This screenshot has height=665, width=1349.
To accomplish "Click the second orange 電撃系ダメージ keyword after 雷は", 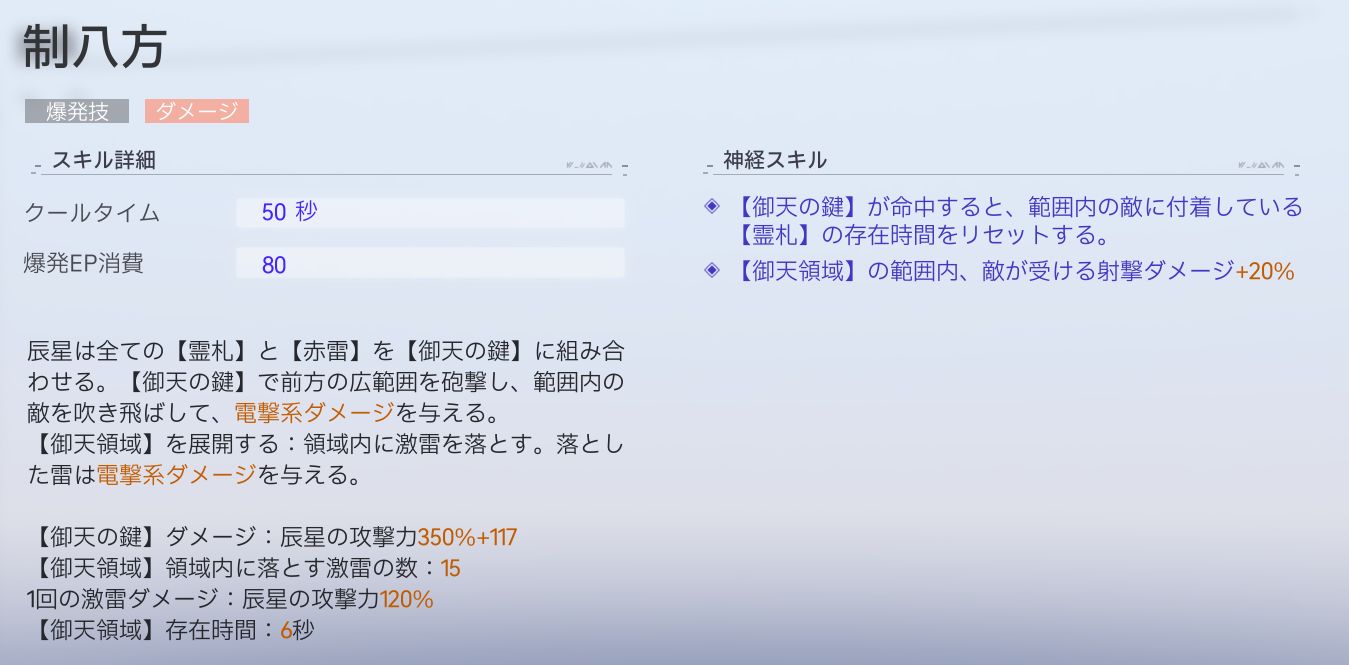I will [x=177, y=475].
